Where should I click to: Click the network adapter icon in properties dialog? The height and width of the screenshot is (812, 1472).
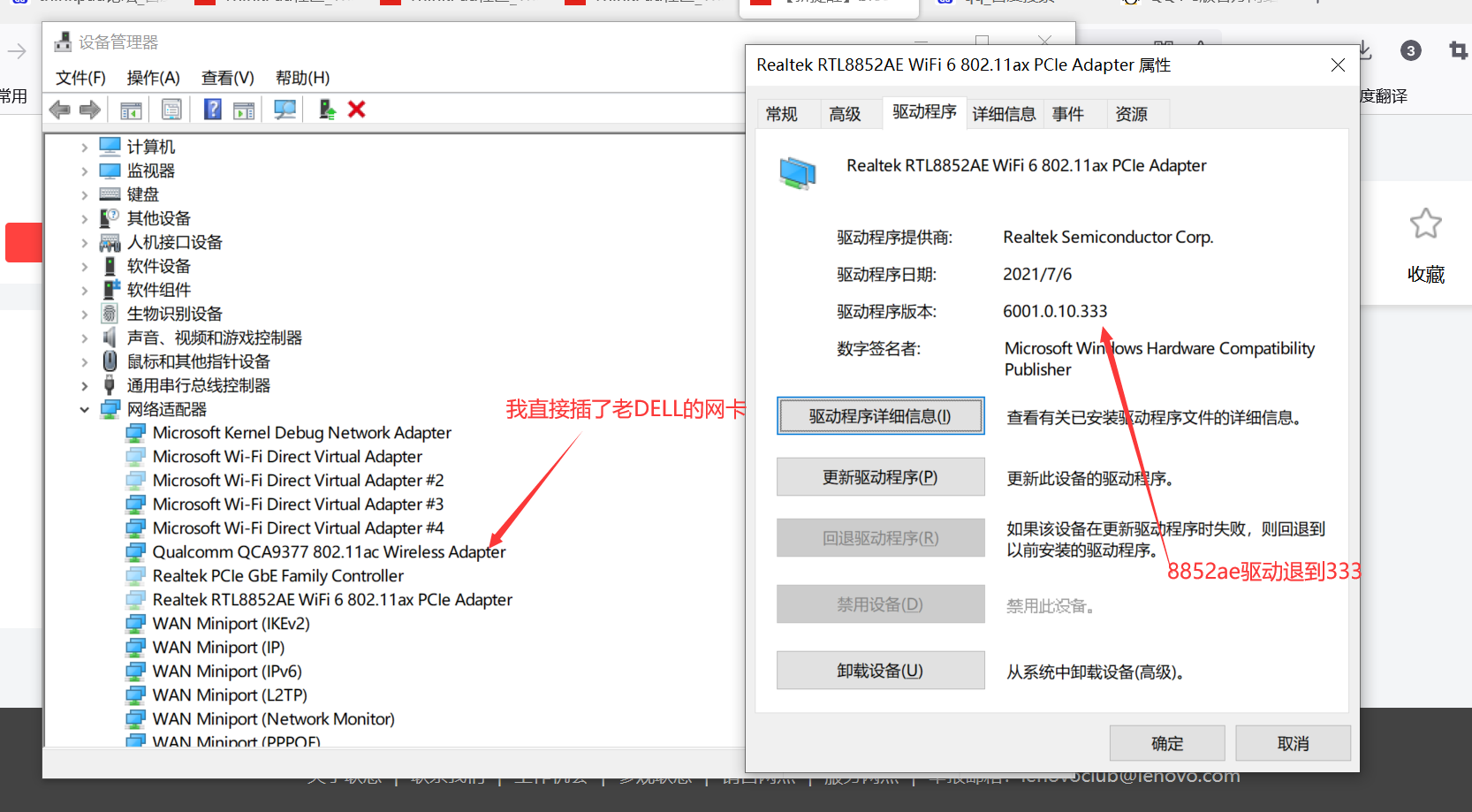pos(798,172)
